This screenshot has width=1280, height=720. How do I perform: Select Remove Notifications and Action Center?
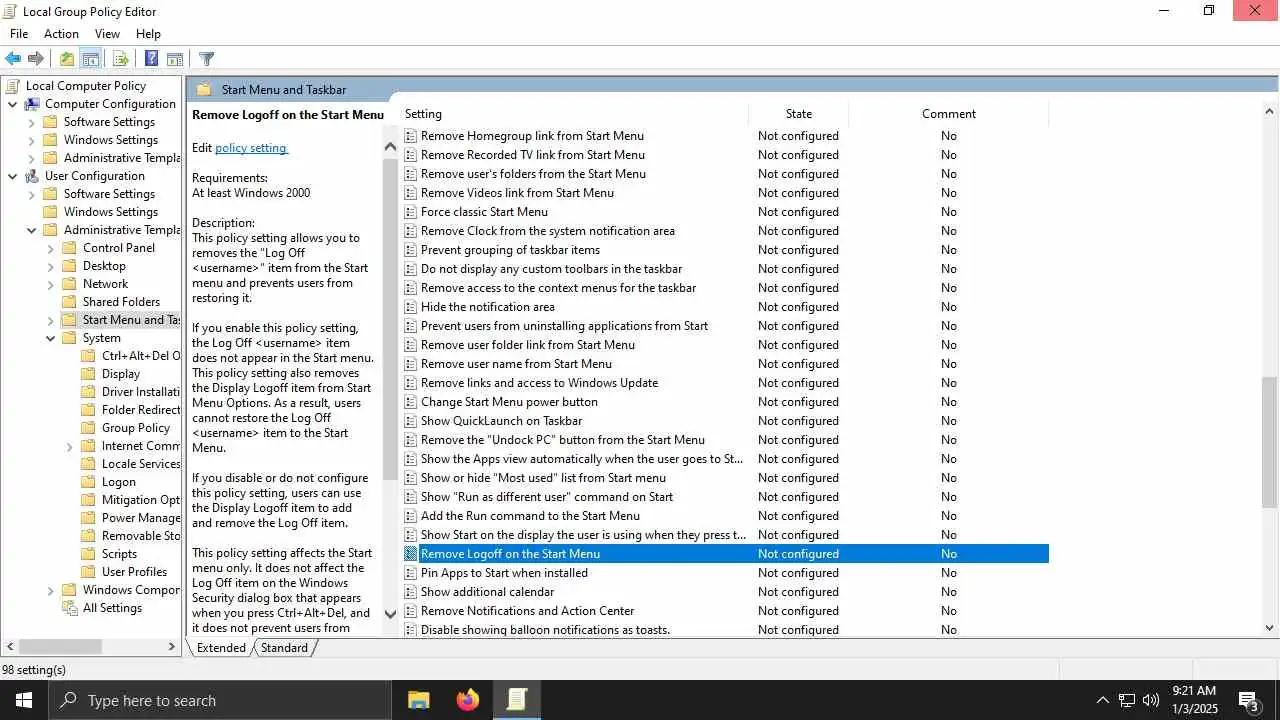point(528,611)
